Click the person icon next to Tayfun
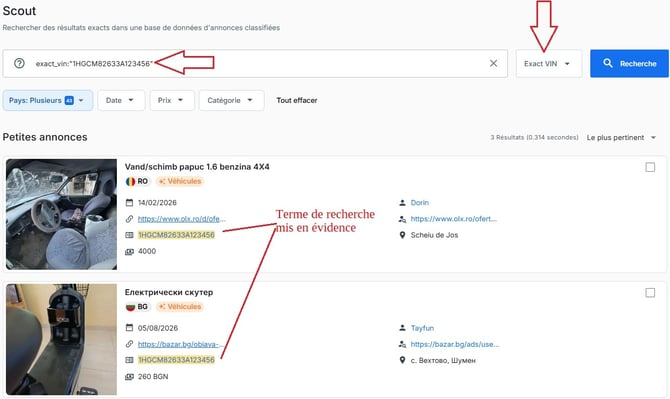Screen dimensions: 670x399 coord(402,328)
